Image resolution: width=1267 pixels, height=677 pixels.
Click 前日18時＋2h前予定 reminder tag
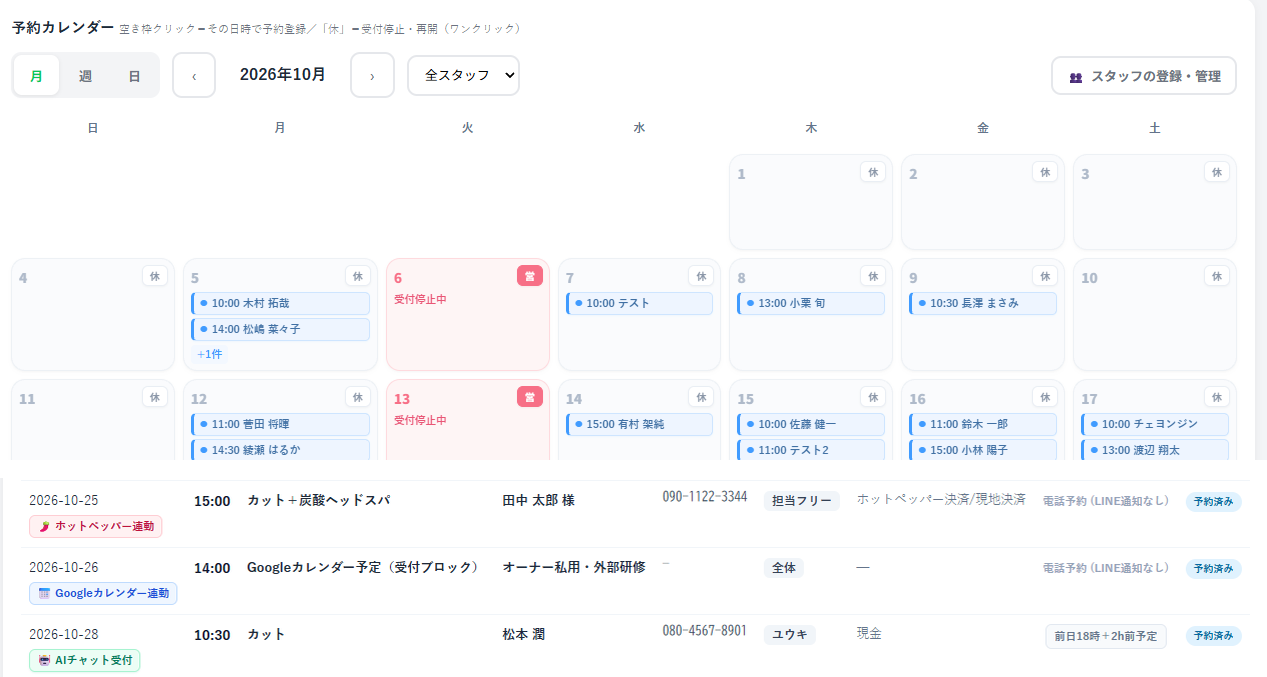pyautogui.click(x=1105, y=636)
